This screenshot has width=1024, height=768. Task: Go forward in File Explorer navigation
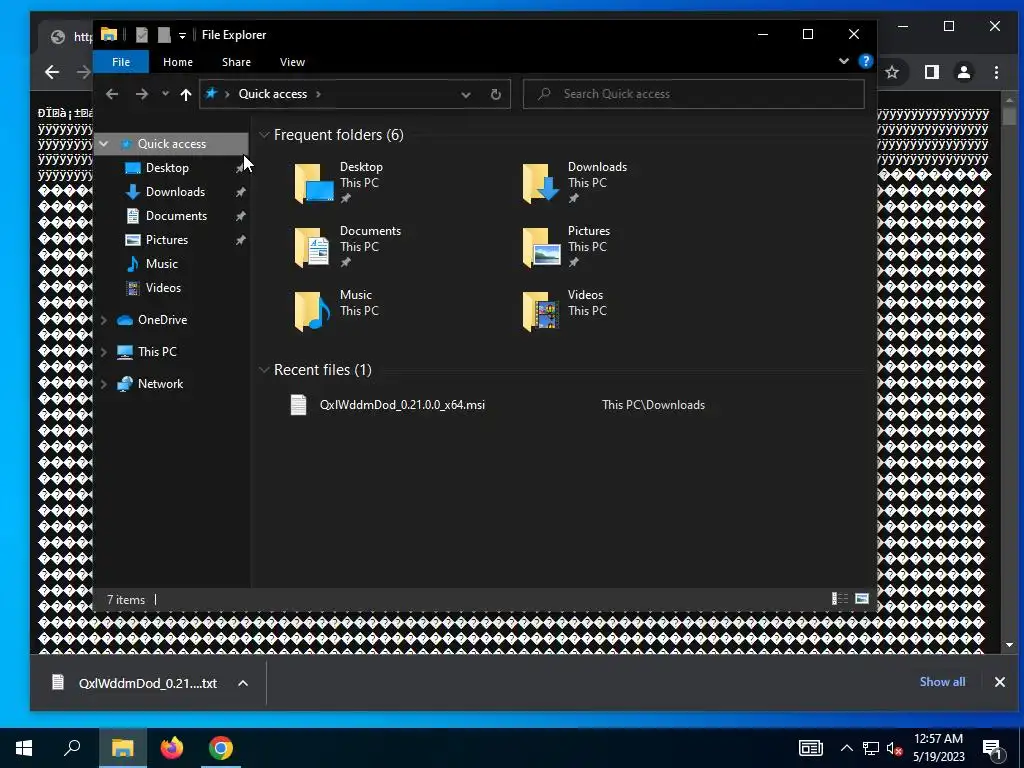[x=142, y=94]
